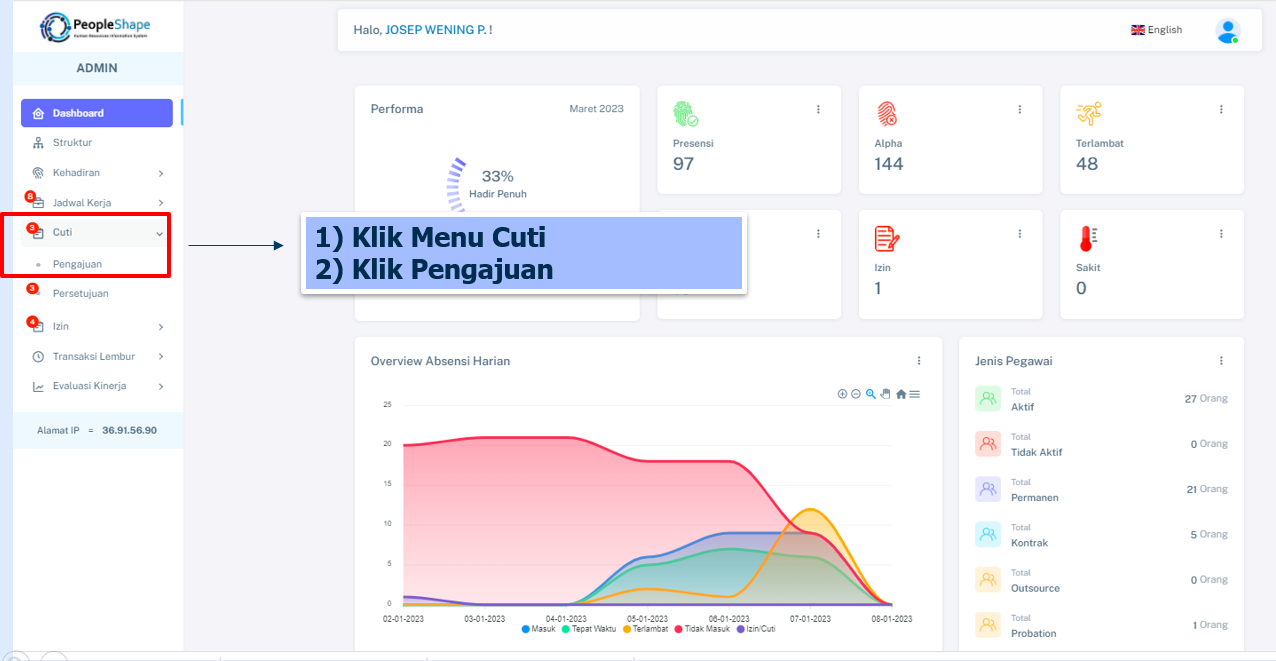Open the Persetujuan sidebar link
The height and width of the screenshot is (661, 1276).
[80, 294]
